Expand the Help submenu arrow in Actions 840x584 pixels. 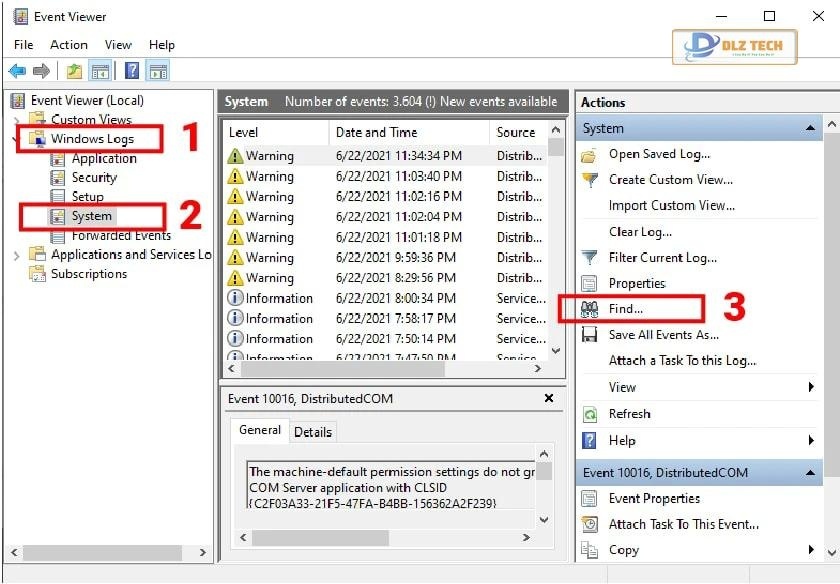pyautogui.click(x=811, y=440)
